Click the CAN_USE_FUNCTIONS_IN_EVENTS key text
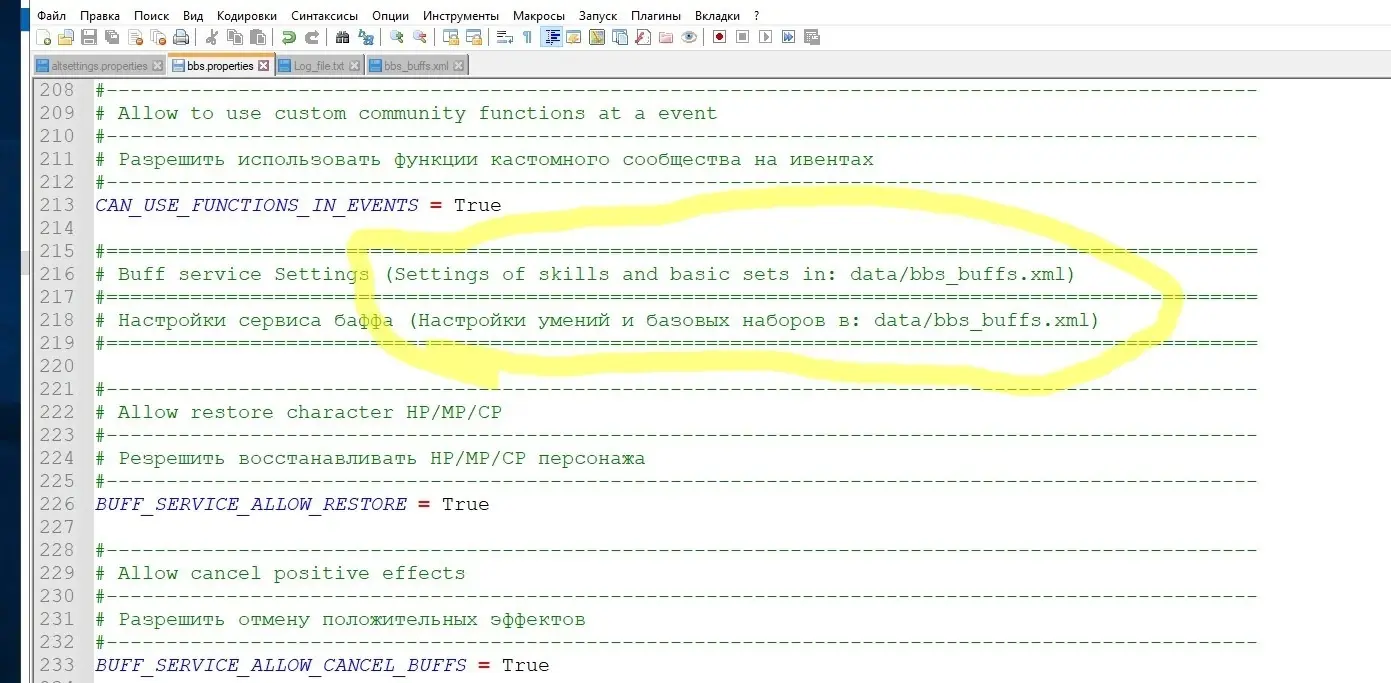 (x=257, y=205)
